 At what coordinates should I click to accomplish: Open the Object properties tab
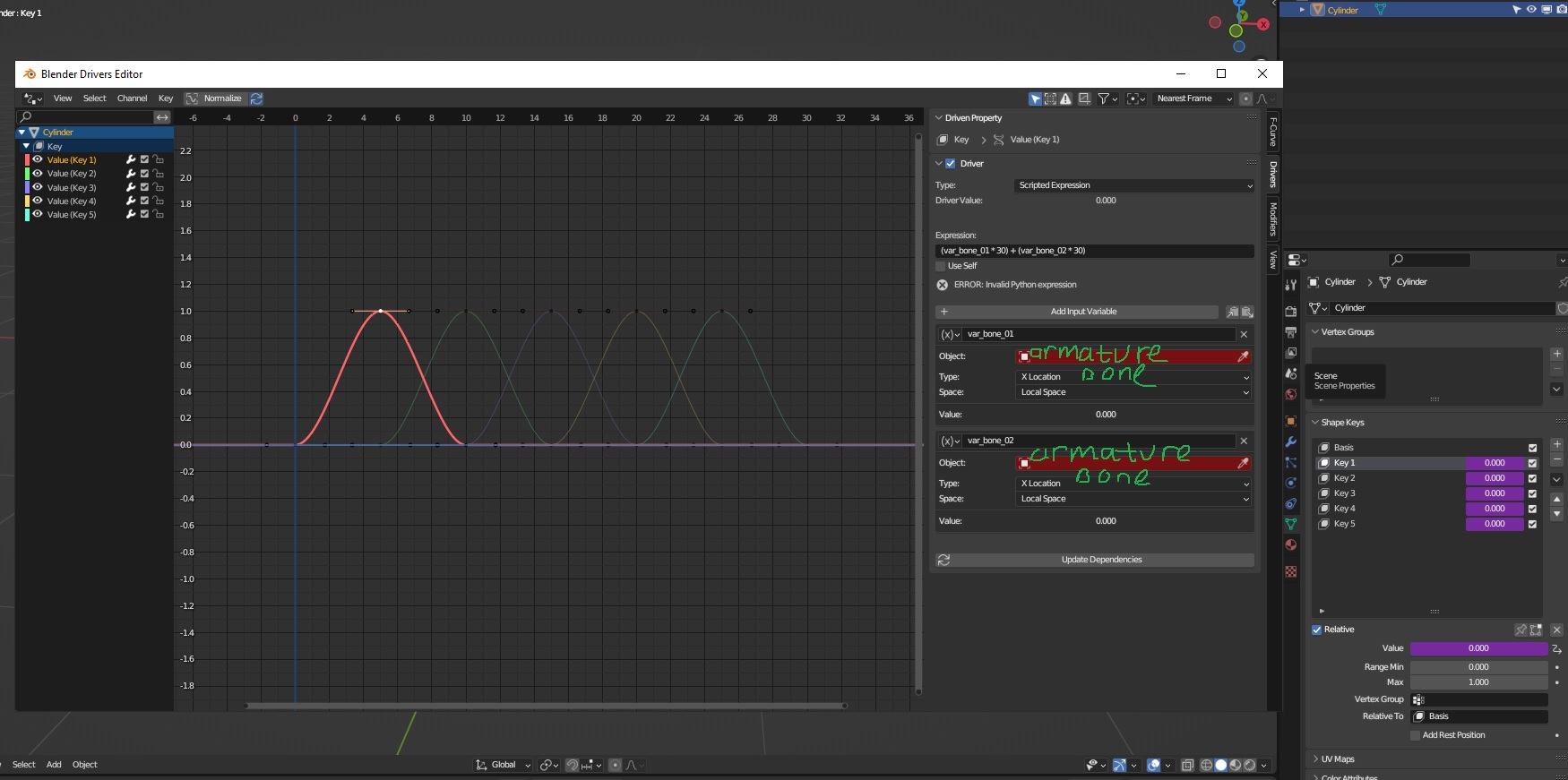(x=1291, y=421)
